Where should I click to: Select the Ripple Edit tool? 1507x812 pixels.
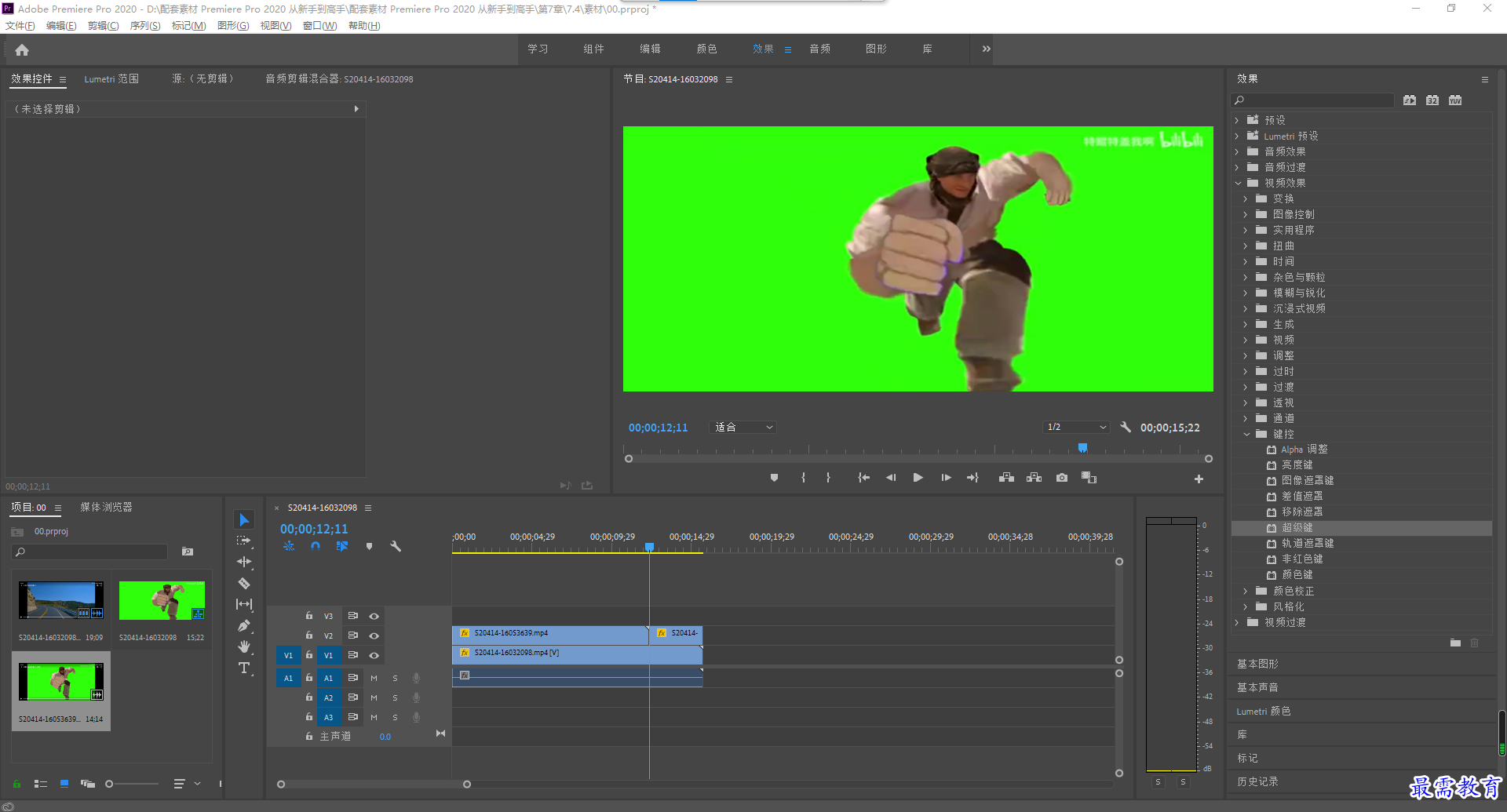244,562
